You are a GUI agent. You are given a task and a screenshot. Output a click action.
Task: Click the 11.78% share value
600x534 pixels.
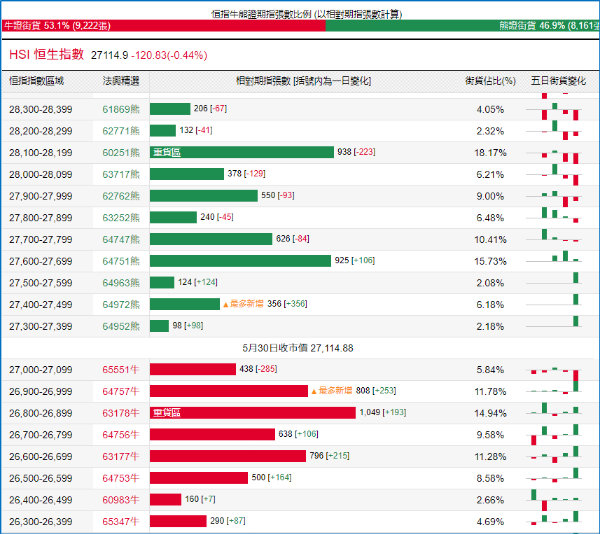click(x=491, y=391)
